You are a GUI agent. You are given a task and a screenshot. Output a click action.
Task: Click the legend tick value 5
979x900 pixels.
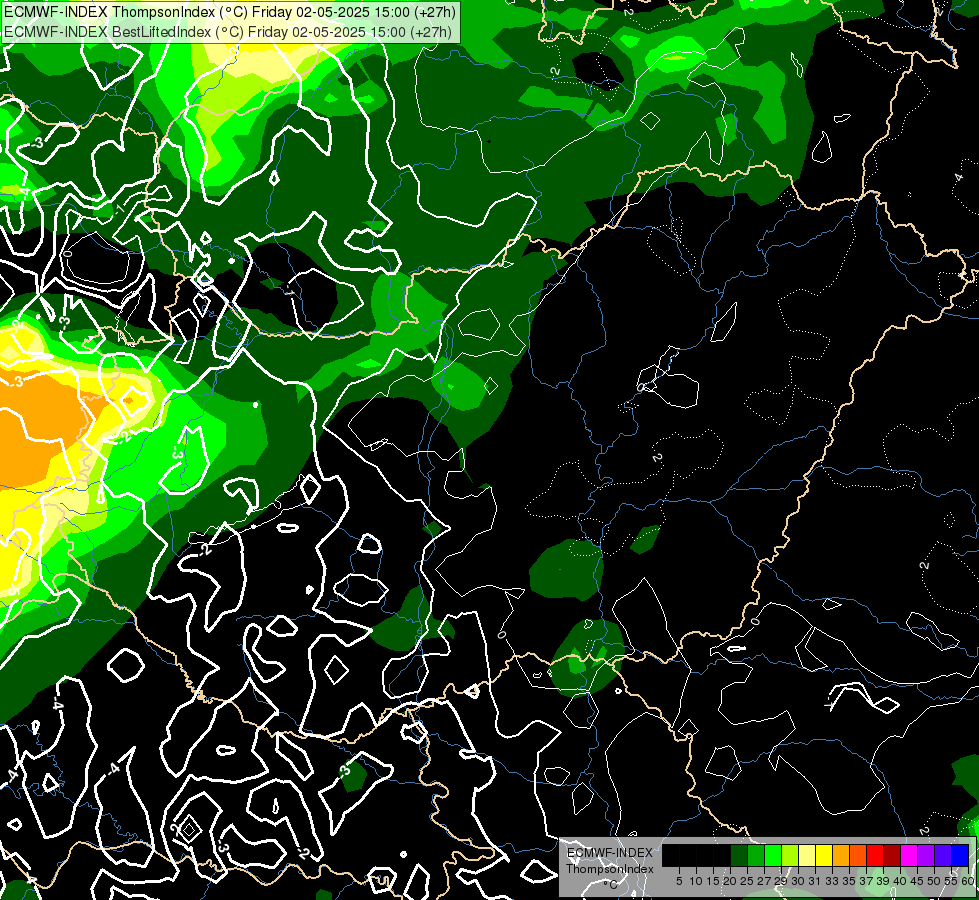coord(679,881)
